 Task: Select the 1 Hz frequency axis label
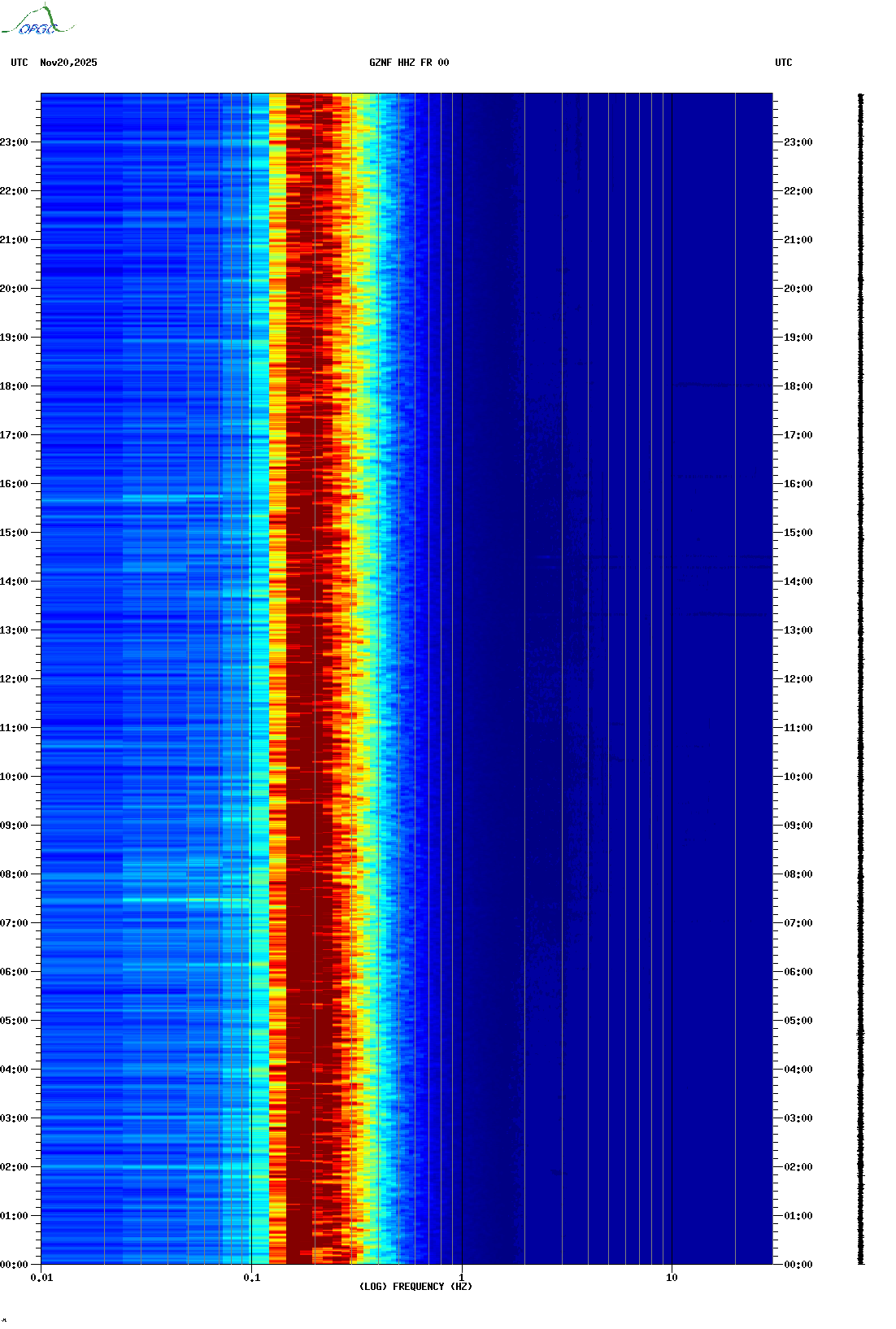tap(462, 1278)
